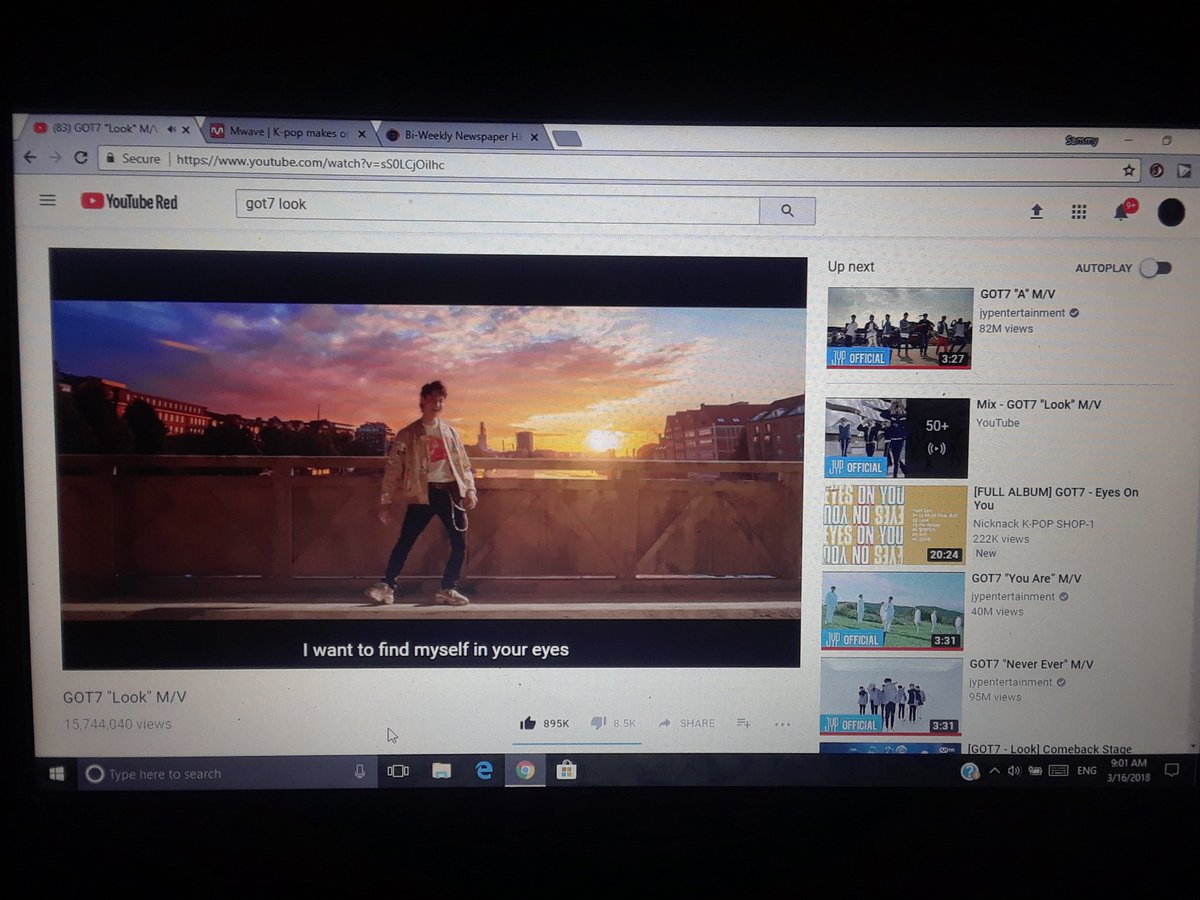Click the GOT7 "Never Ever" M/V title
Viewport: 1200px width, 900px height.
(x=1031, y=664)
